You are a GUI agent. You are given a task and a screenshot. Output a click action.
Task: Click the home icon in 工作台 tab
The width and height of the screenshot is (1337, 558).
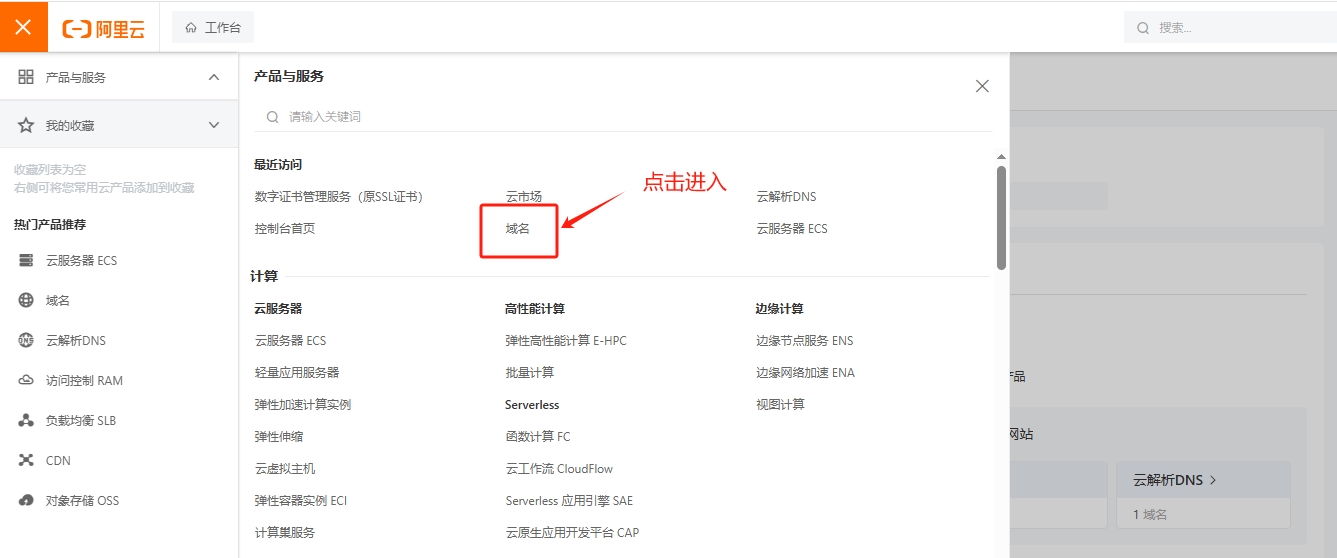pos(191,28)
